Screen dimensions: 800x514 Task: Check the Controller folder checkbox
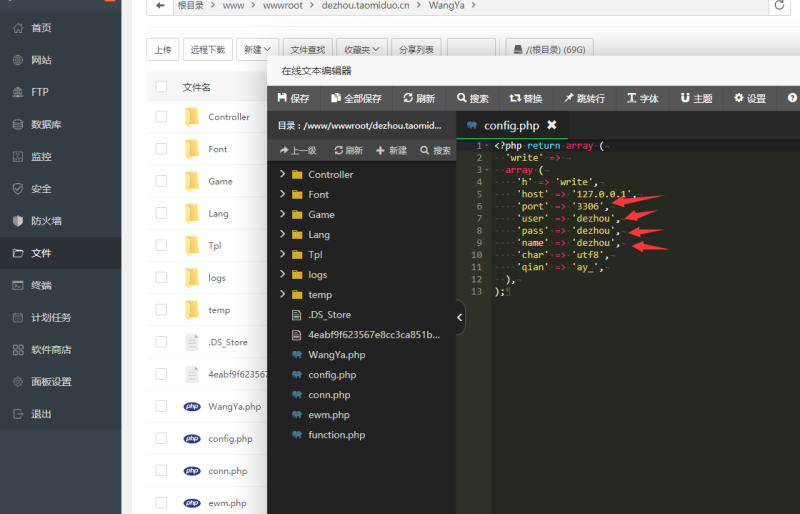[x=161, y=117]
